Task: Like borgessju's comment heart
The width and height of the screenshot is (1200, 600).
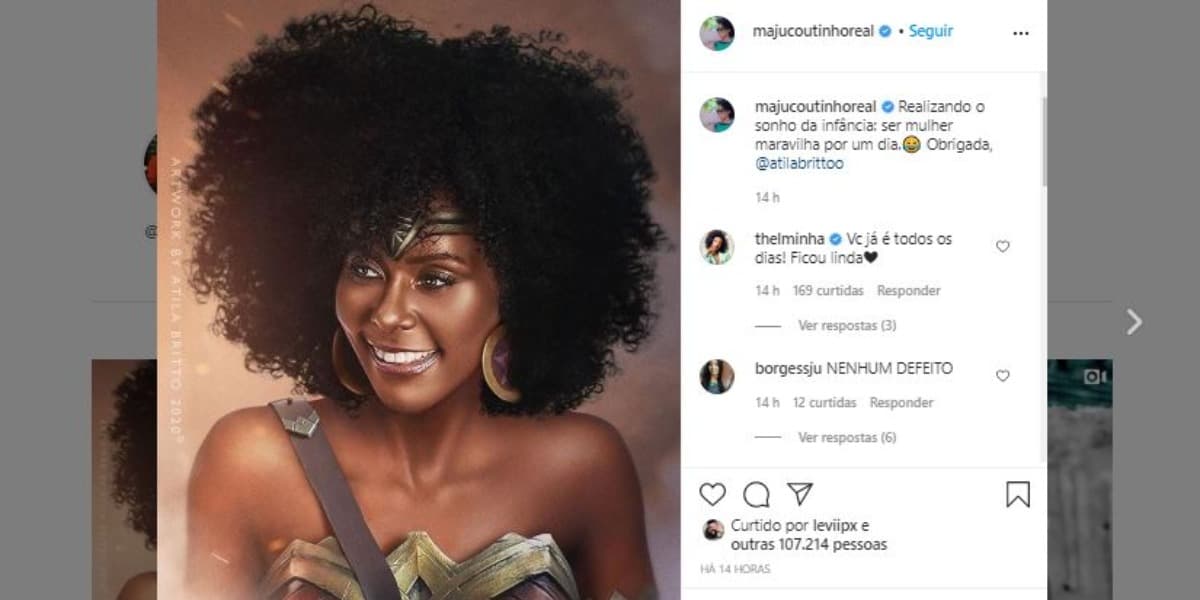Action: (x=1003, y=376)
